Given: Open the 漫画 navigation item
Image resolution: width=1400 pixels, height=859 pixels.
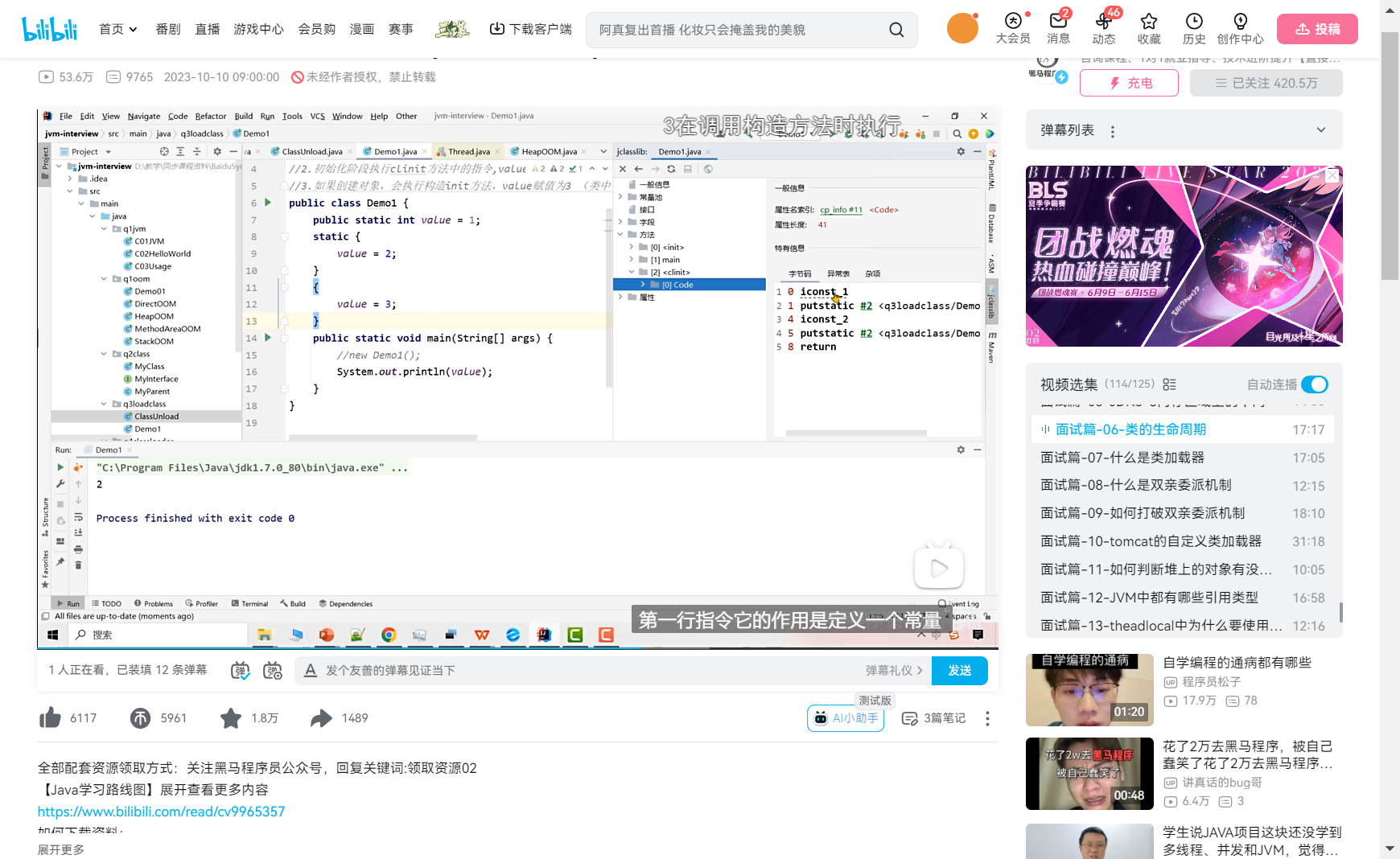Looking at the screenshot, I should tap(362, 29).
